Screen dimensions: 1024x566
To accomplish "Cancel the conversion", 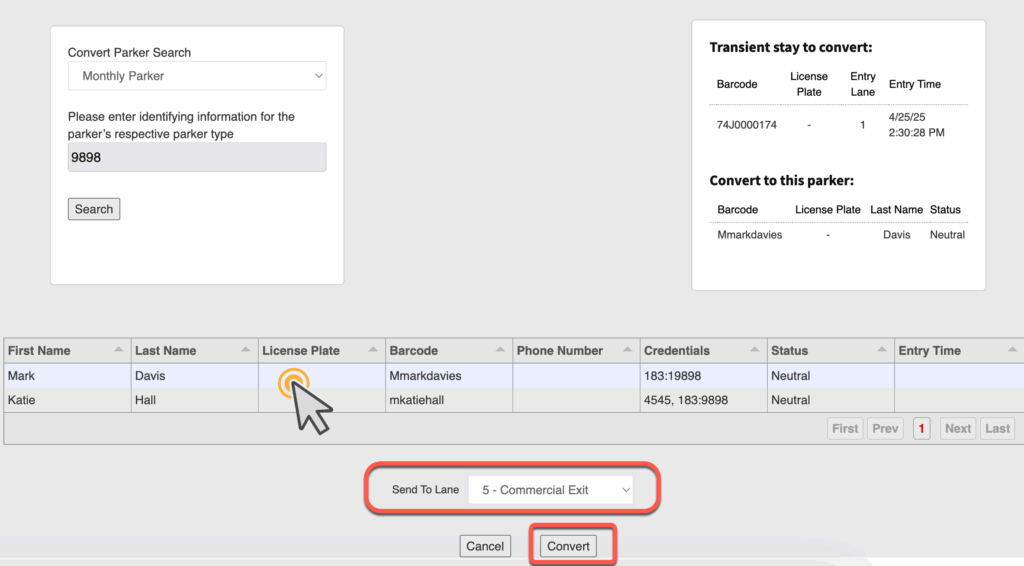I will tap(485, 546).
